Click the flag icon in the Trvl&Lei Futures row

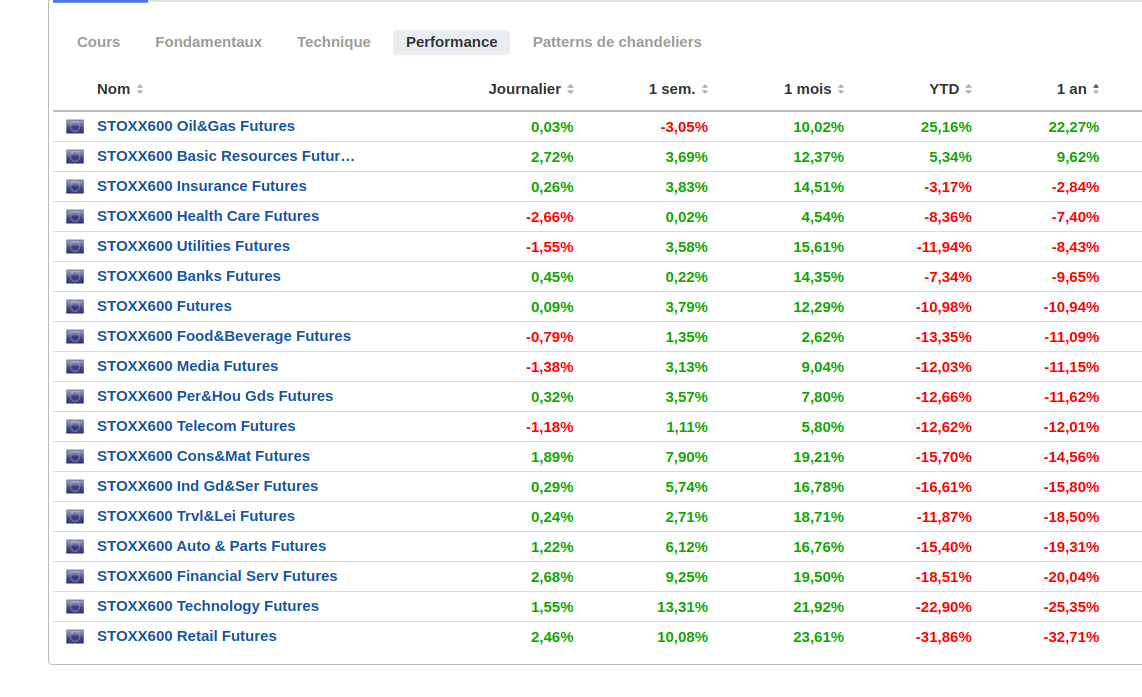[75, 516]
